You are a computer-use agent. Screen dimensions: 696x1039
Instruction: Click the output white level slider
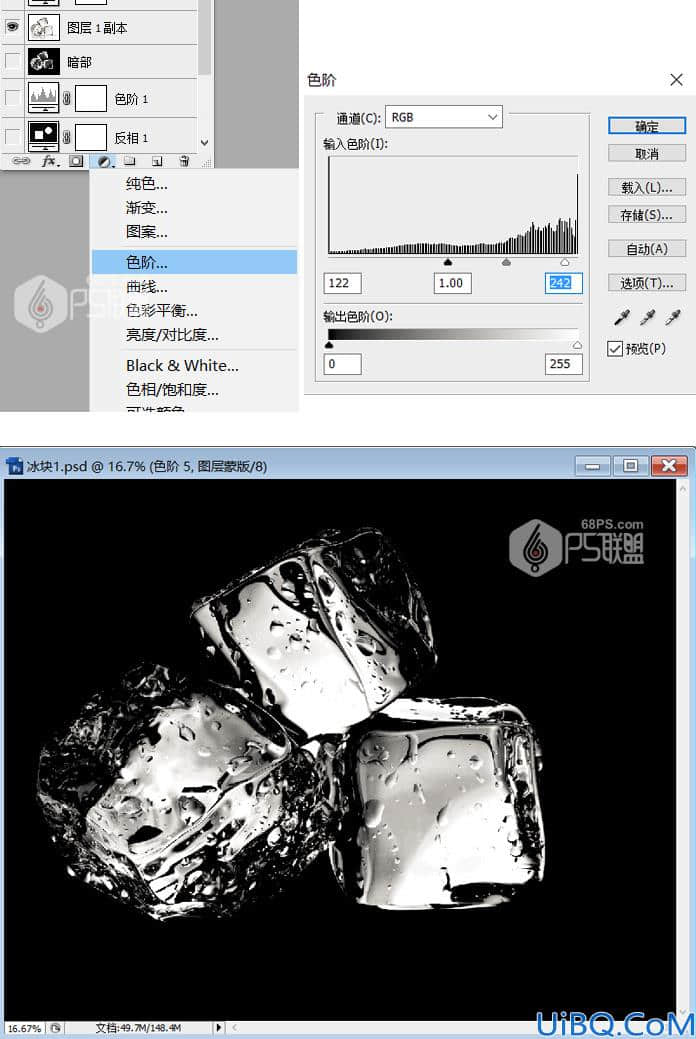click(577, 345)
